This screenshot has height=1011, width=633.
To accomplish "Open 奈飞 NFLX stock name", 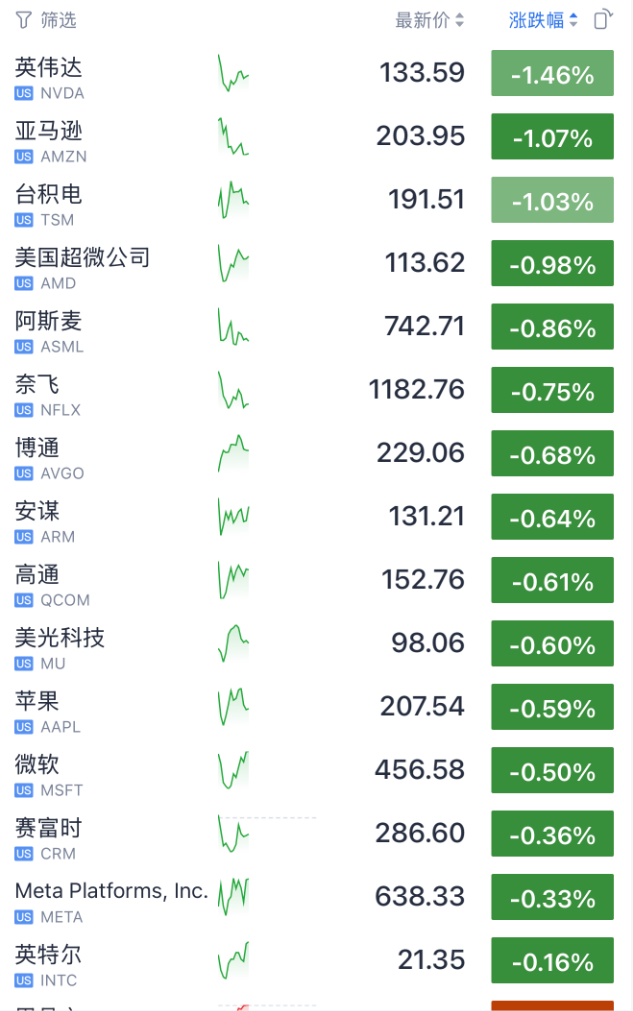I will click(37, 384).
